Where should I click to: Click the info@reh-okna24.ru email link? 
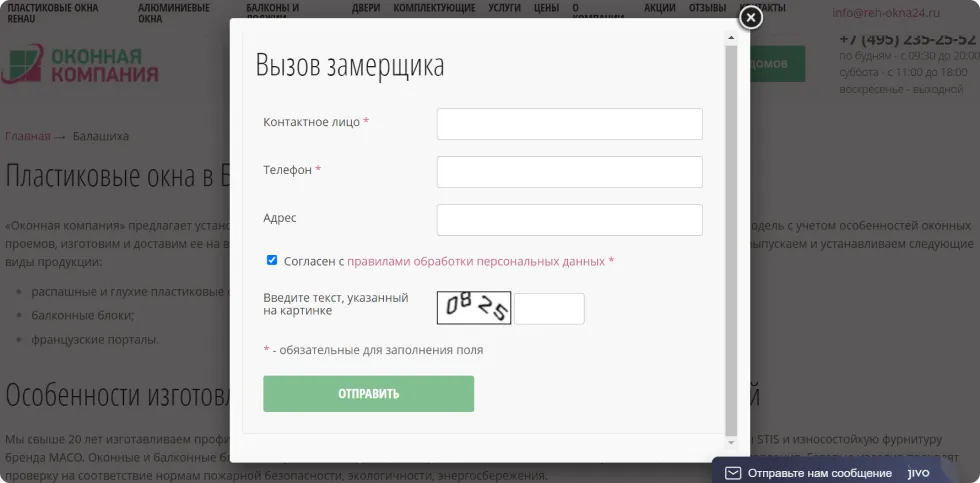coord(885,13)
